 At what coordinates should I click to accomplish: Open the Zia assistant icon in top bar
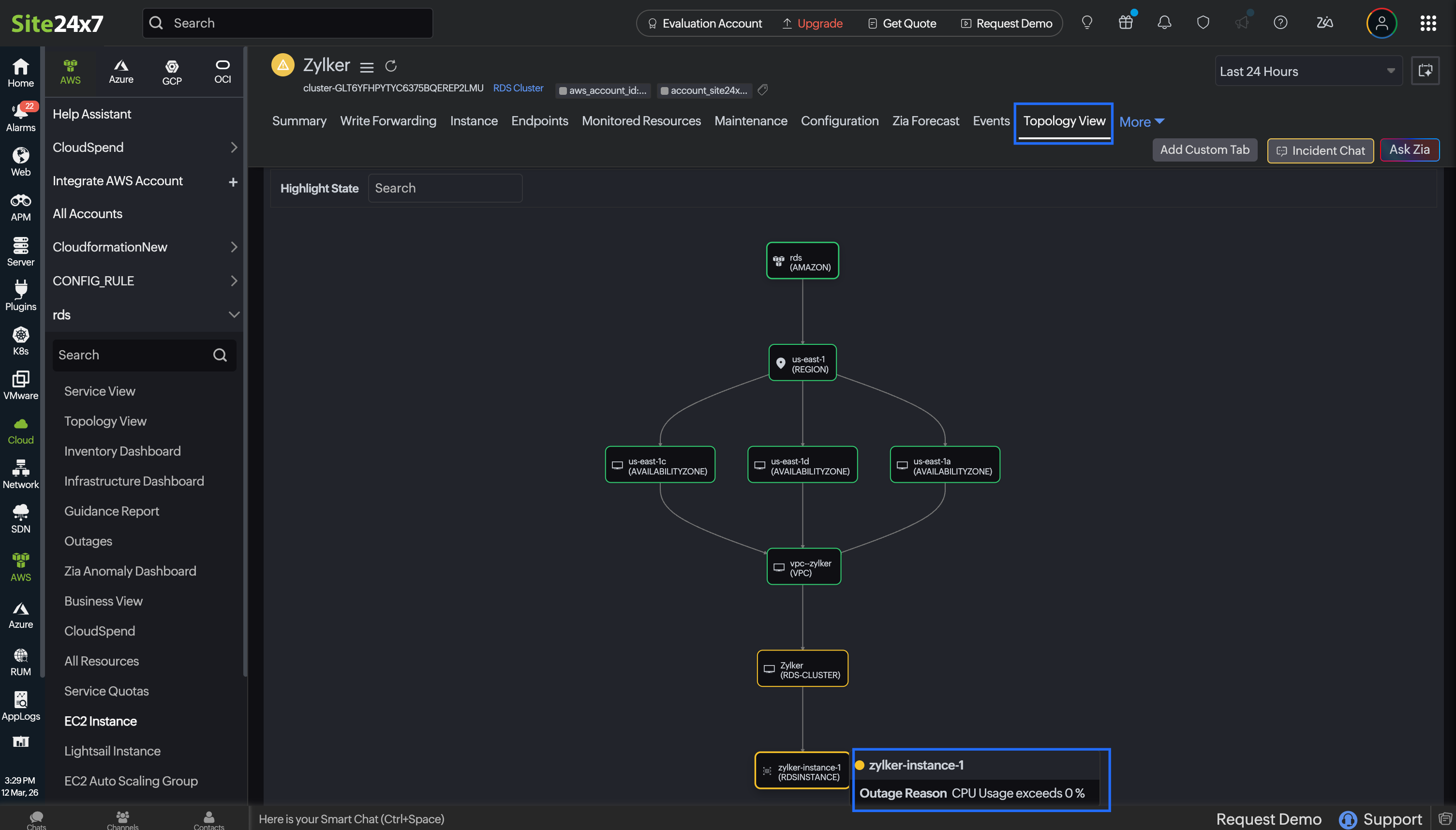[1324, 23]
